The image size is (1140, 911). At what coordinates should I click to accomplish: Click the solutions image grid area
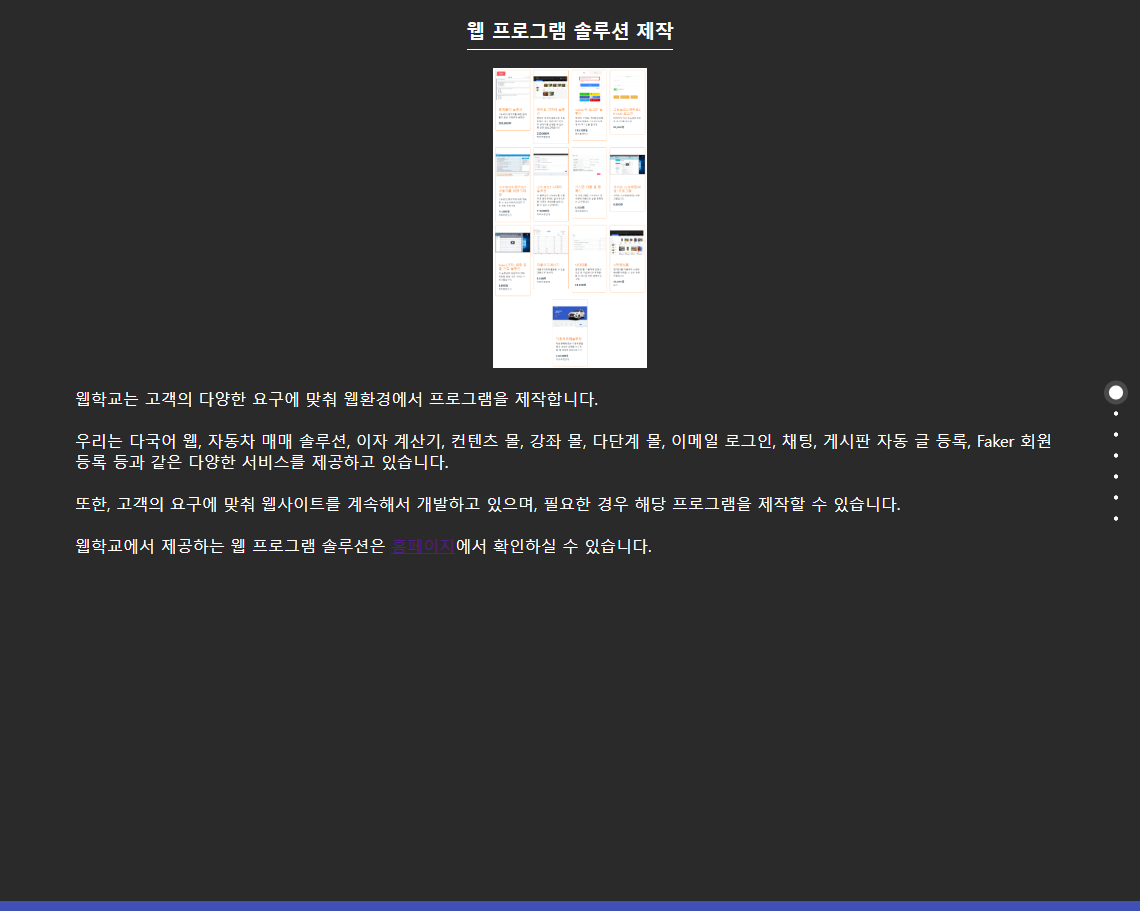pos(569,218)
